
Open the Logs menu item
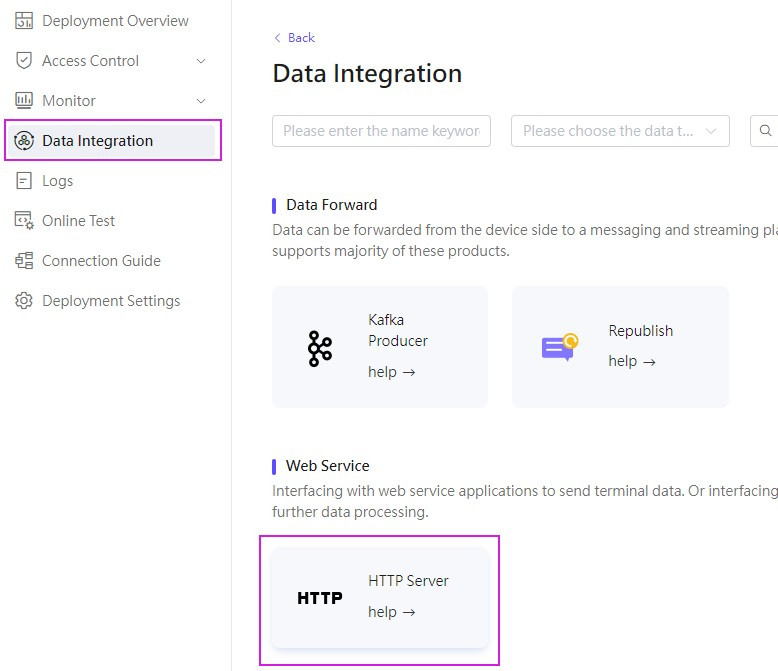pos(57,181)
